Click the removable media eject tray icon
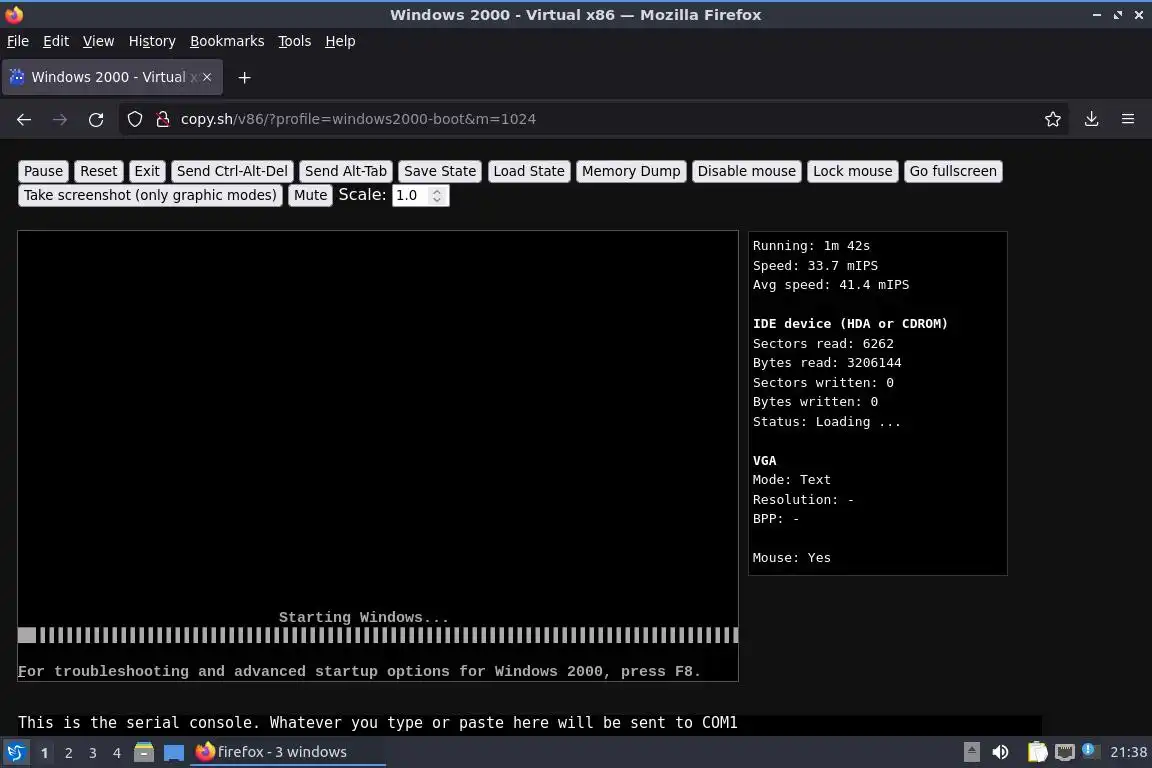The image size is (1152, 768). (971, 752)
